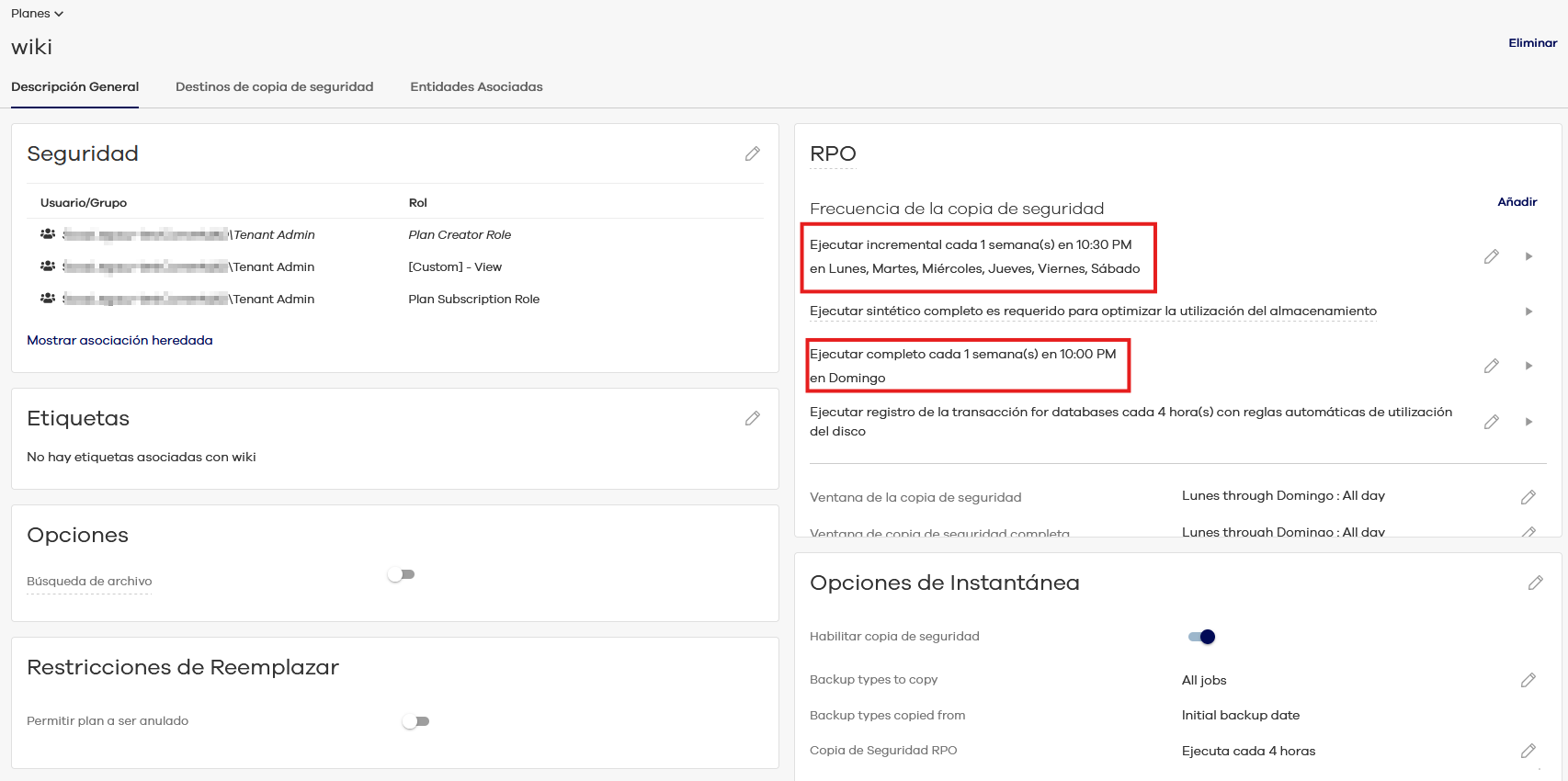Toggle Permitir plan a ser anulado
Image resolution: width=1568 pixels, height=781 pixels.
tap(416, 721)
